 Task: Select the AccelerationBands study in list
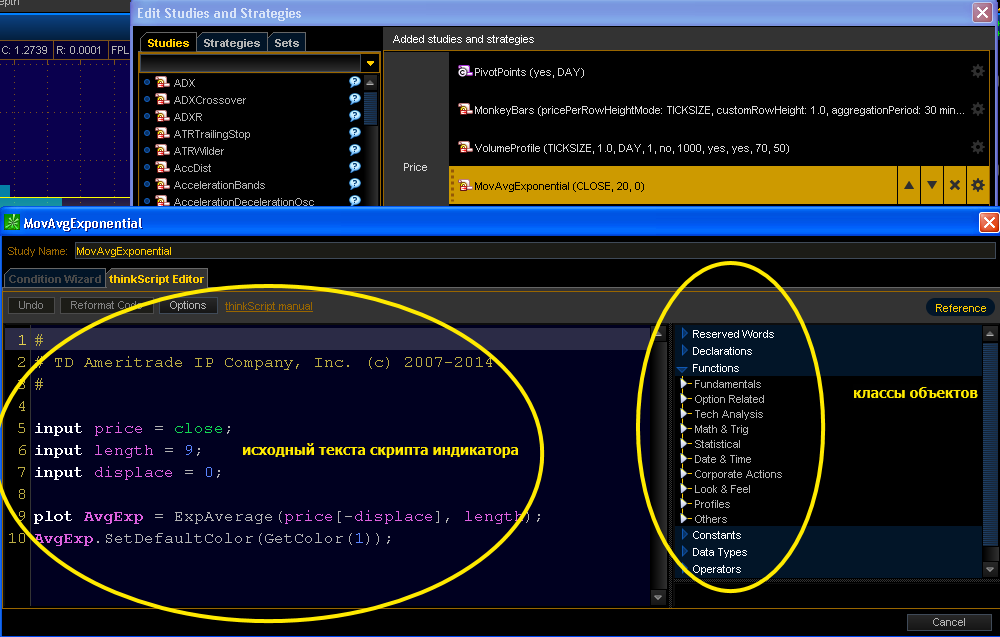point(219,185)
